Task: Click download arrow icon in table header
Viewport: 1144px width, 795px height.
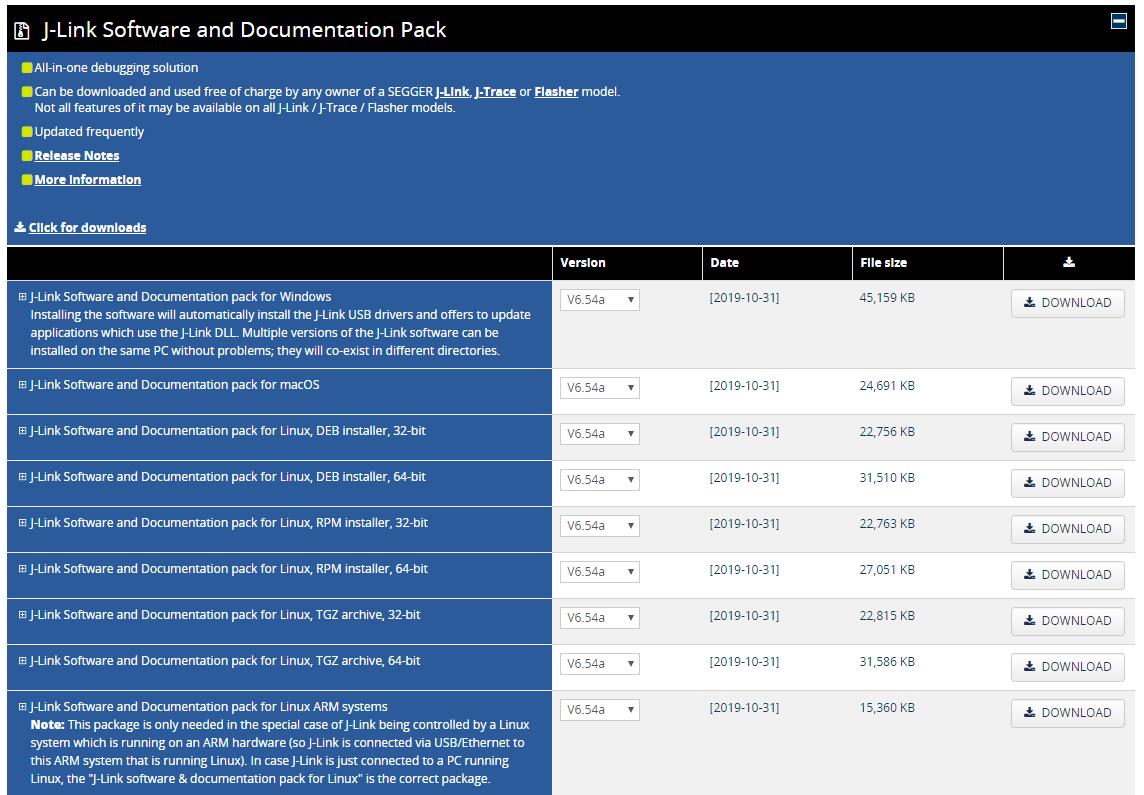Action: point(1069,263)
